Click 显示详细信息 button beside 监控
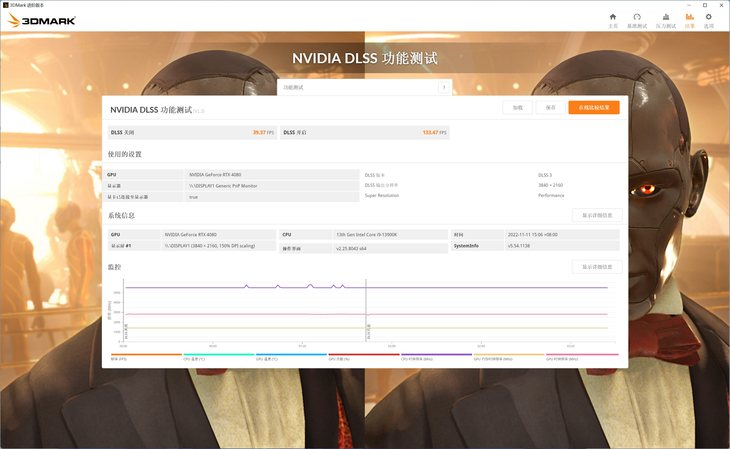The height and width of the screenshot is (449, 730). (x=597, y=267)
